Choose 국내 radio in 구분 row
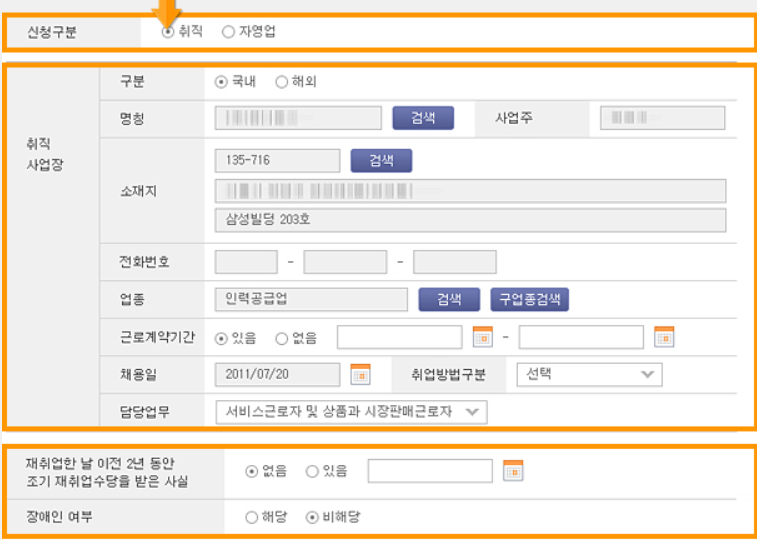The width and height of the screenshot is (757, 540). (221, 83)
